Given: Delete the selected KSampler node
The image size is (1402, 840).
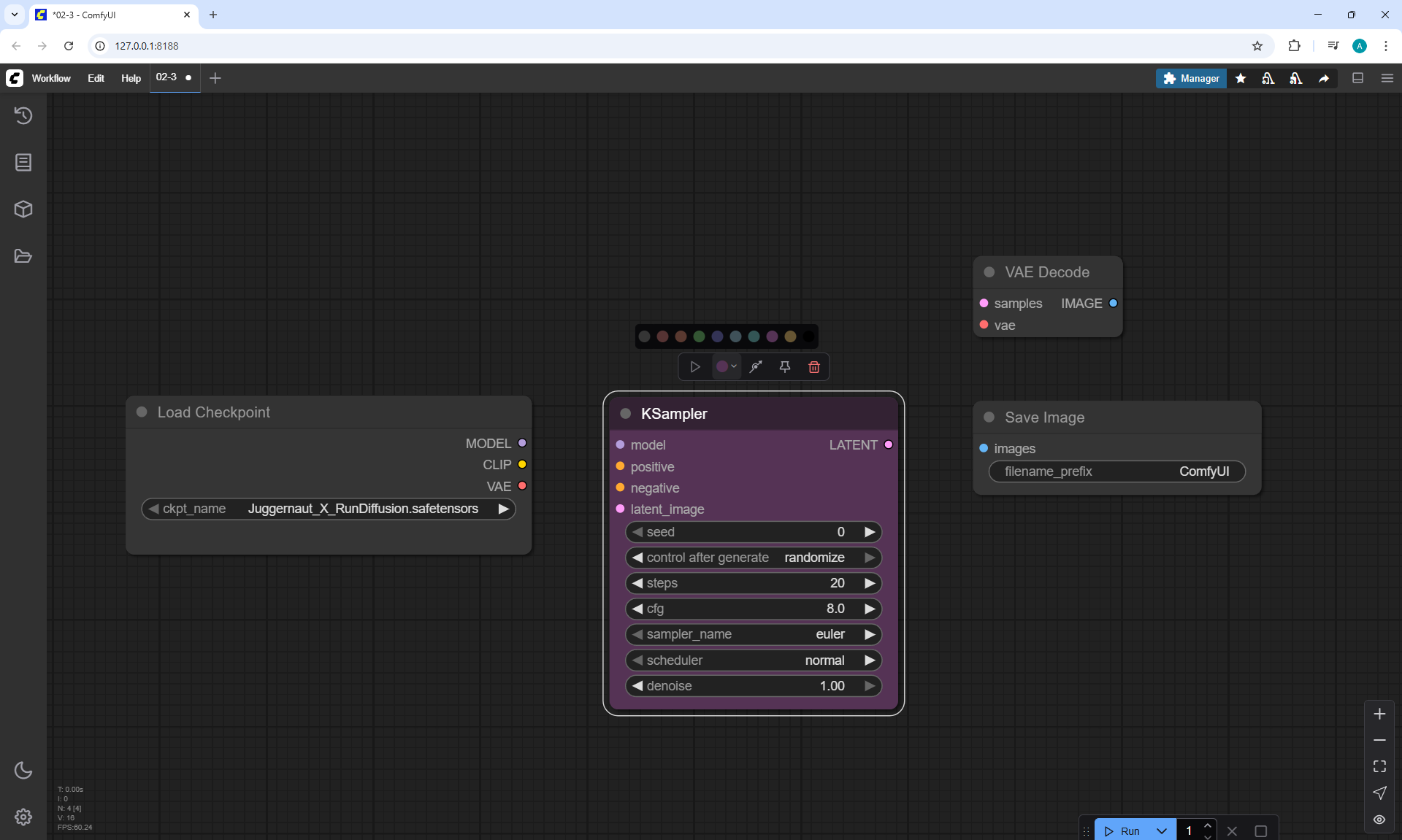Looking at the screenshot, I should [x=814, y=367].
